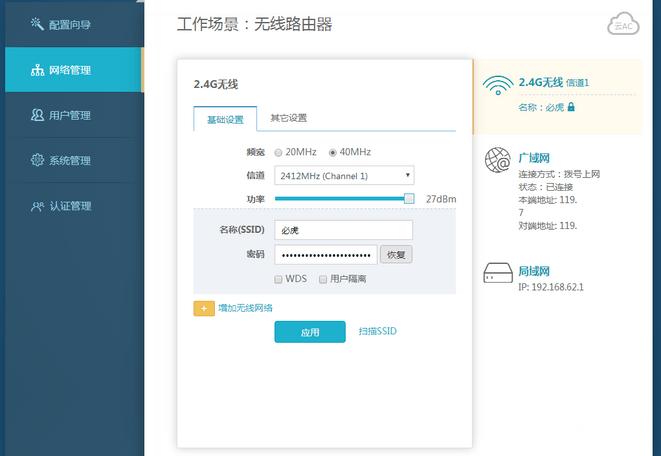The image size is (661, 456).
Task: Open the 用户管理 menu item
Action: pyautogui.click(x=74, y=115)
